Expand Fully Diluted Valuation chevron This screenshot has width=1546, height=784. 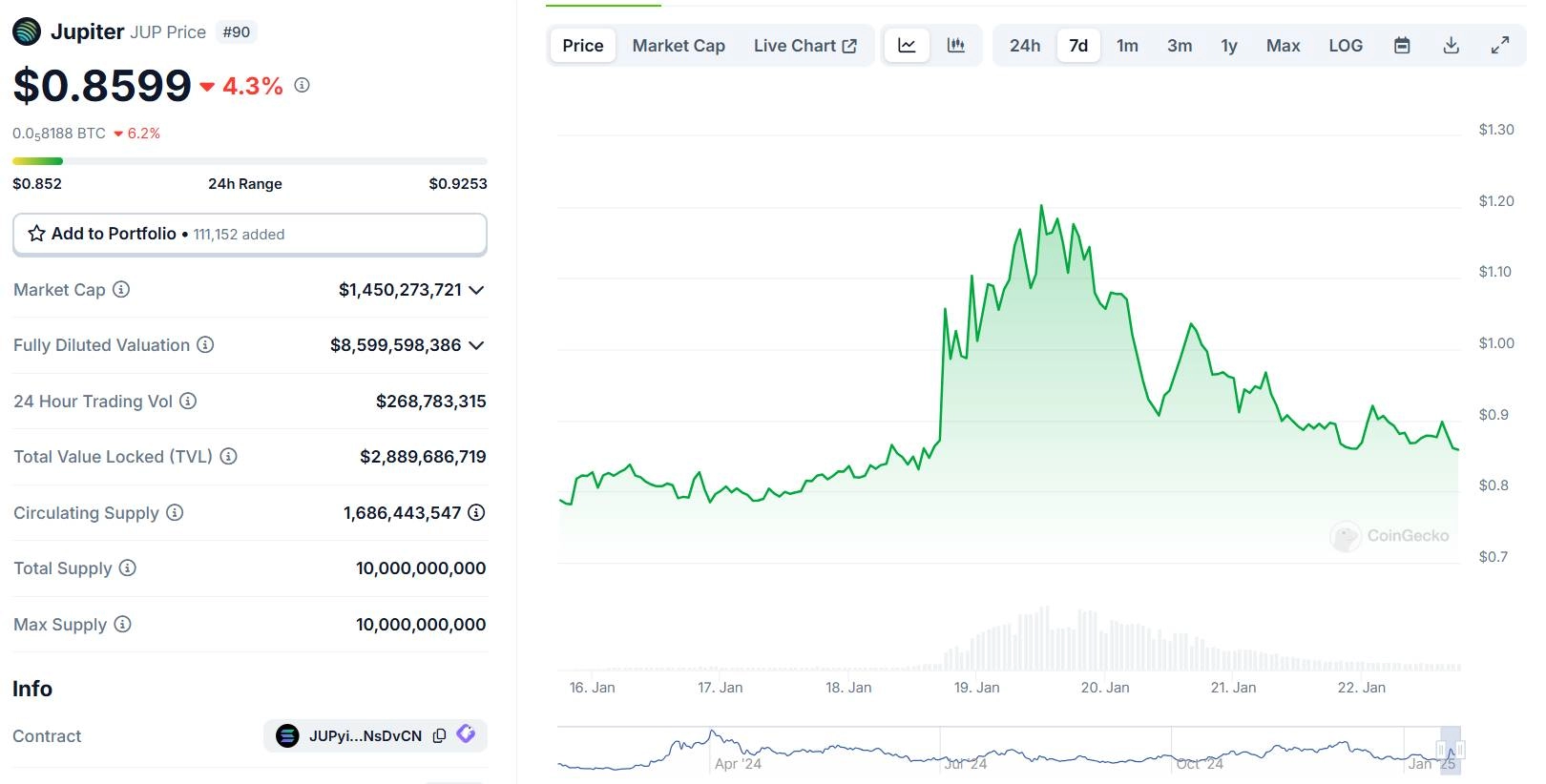[476, 345]
